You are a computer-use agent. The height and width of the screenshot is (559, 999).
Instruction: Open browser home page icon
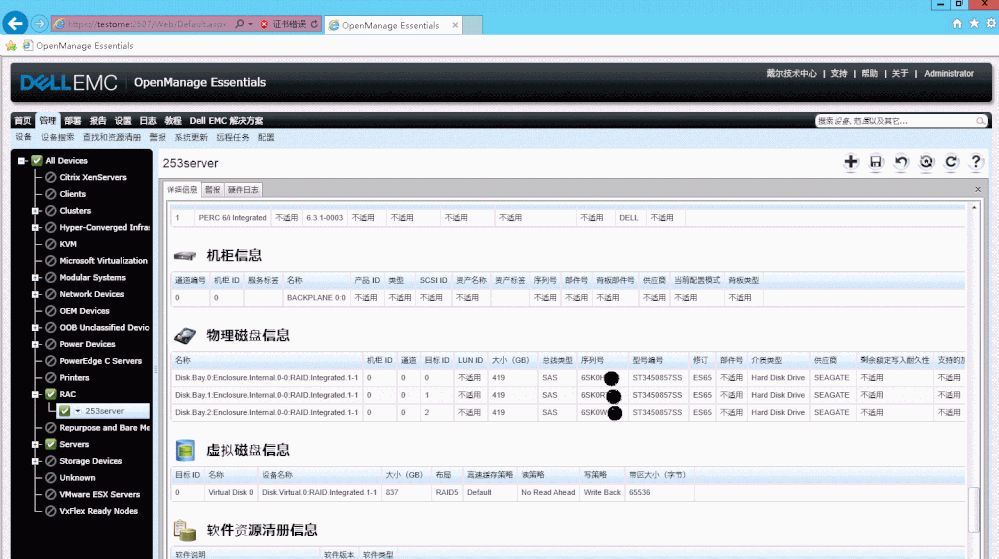point(957,24)
